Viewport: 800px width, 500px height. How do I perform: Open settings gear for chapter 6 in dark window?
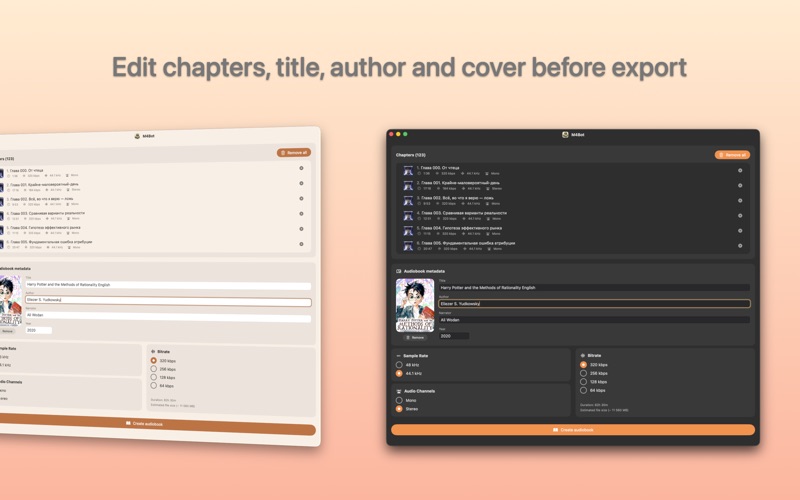(x=740, y=245)
